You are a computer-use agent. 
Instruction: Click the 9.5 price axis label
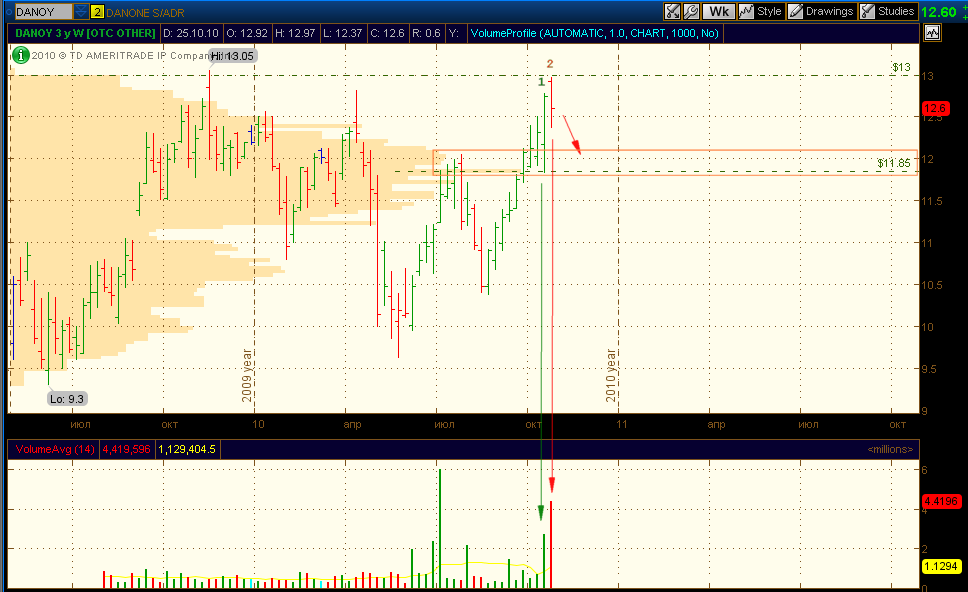(x=928, y=369)
